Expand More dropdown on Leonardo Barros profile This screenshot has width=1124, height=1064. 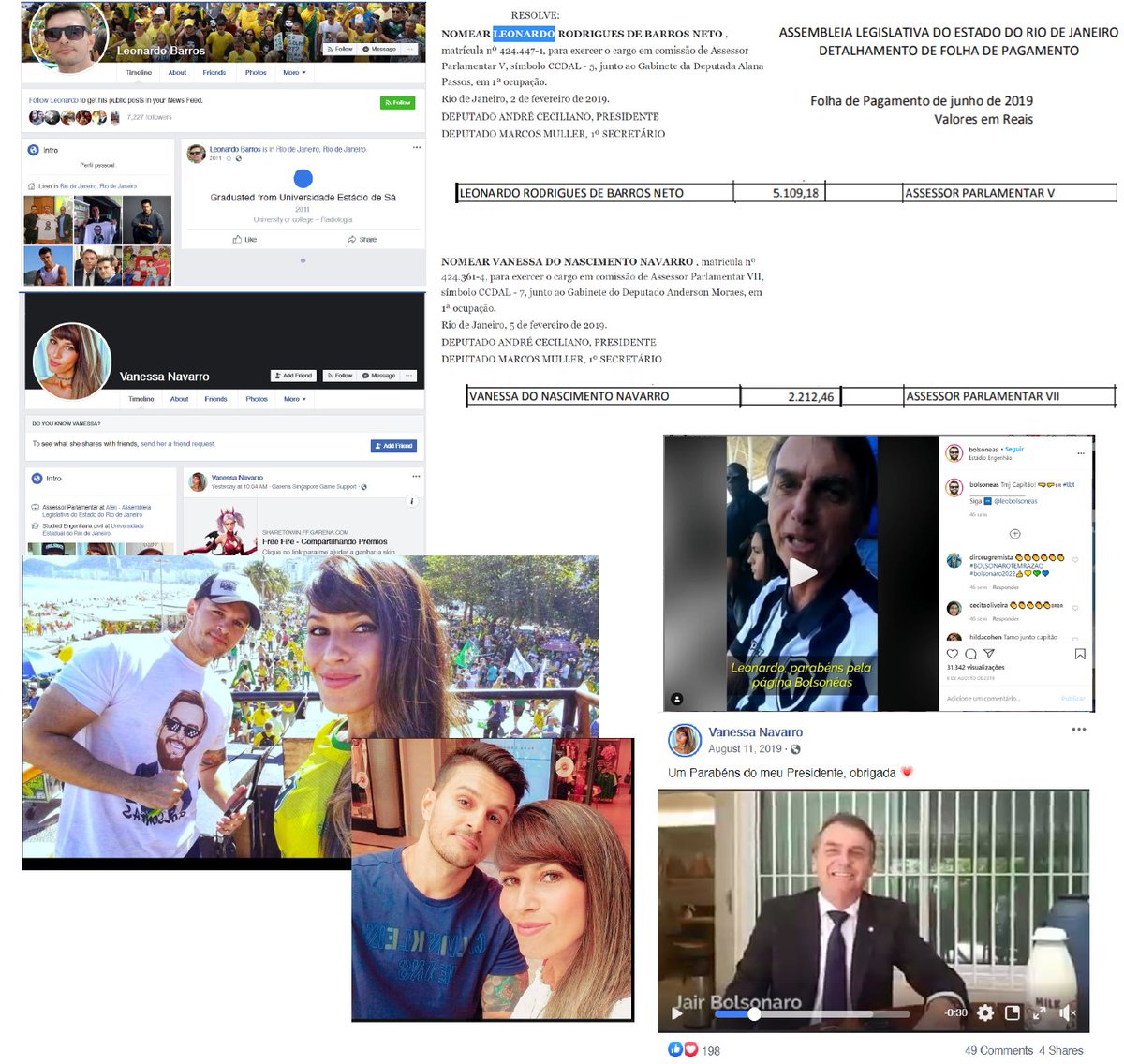(294, 72)
